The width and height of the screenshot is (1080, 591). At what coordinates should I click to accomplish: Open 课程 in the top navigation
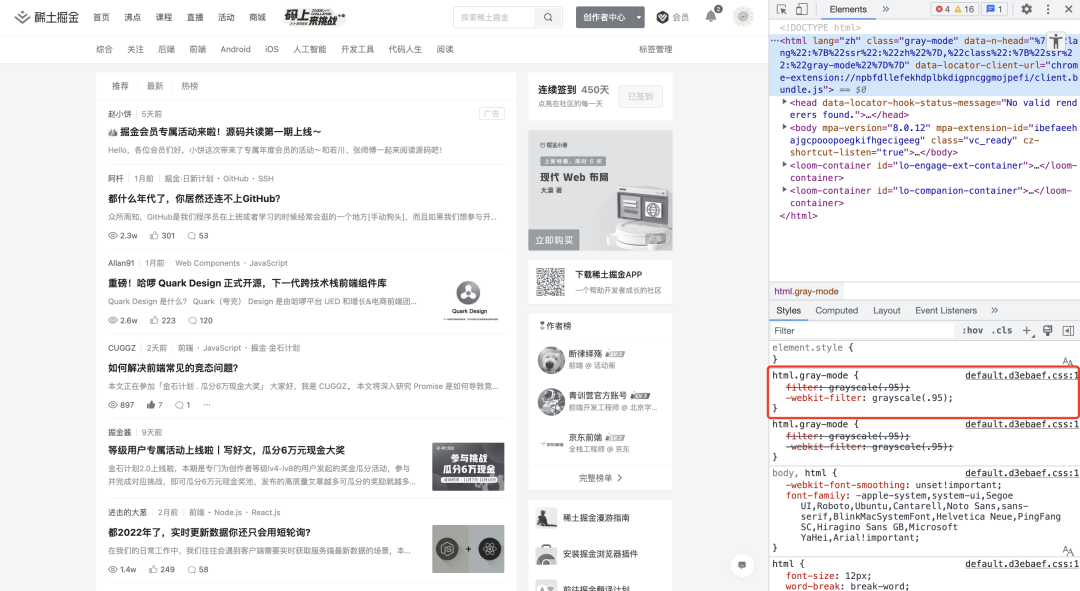coord(164,17)
